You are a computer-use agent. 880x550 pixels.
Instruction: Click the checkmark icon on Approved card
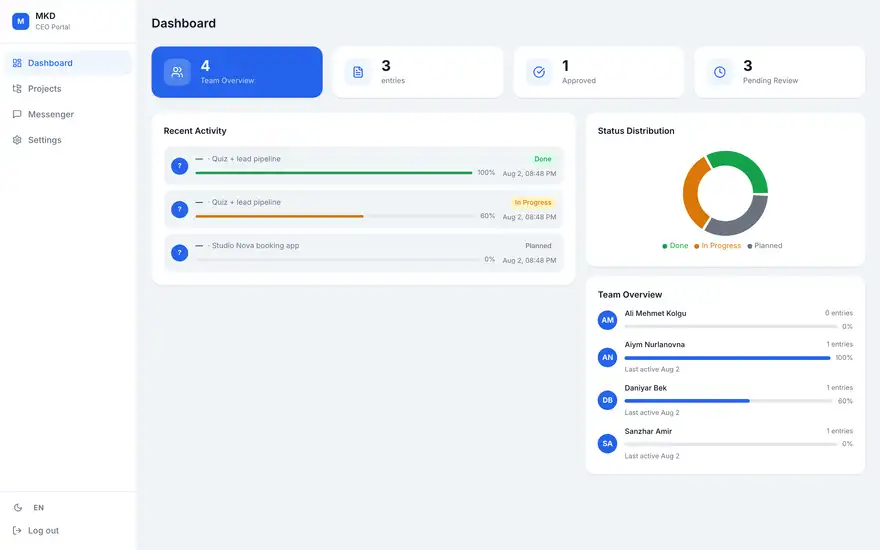click(x=539, y=72)
